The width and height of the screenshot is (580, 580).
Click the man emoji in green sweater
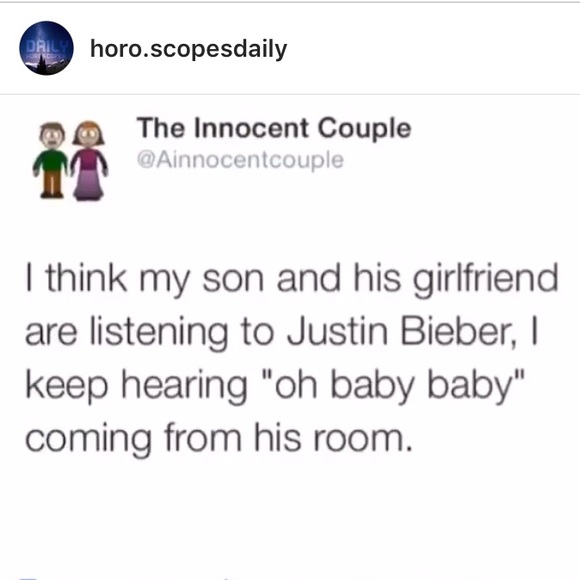pyautogui.click(x=51, y=160)
